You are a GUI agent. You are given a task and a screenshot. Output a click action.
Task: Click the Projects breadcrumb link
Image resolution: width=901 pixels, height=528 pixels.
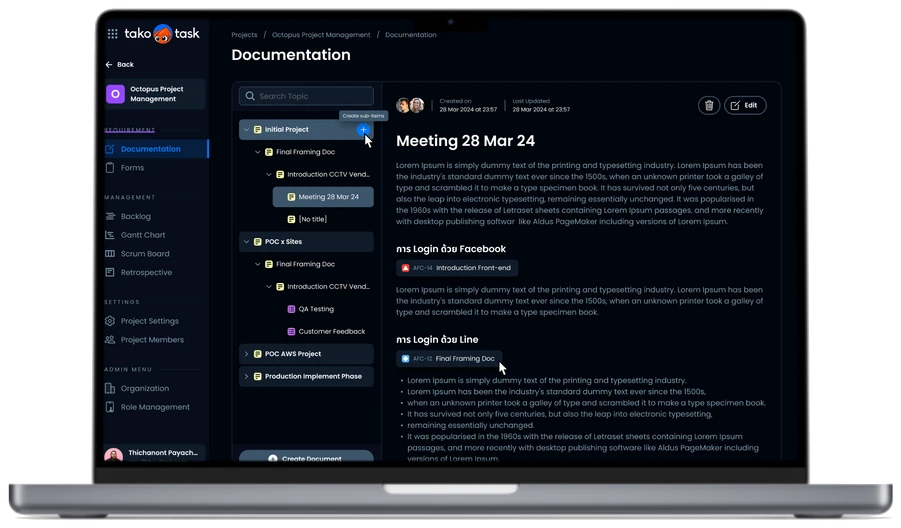[x=244, y=35]
